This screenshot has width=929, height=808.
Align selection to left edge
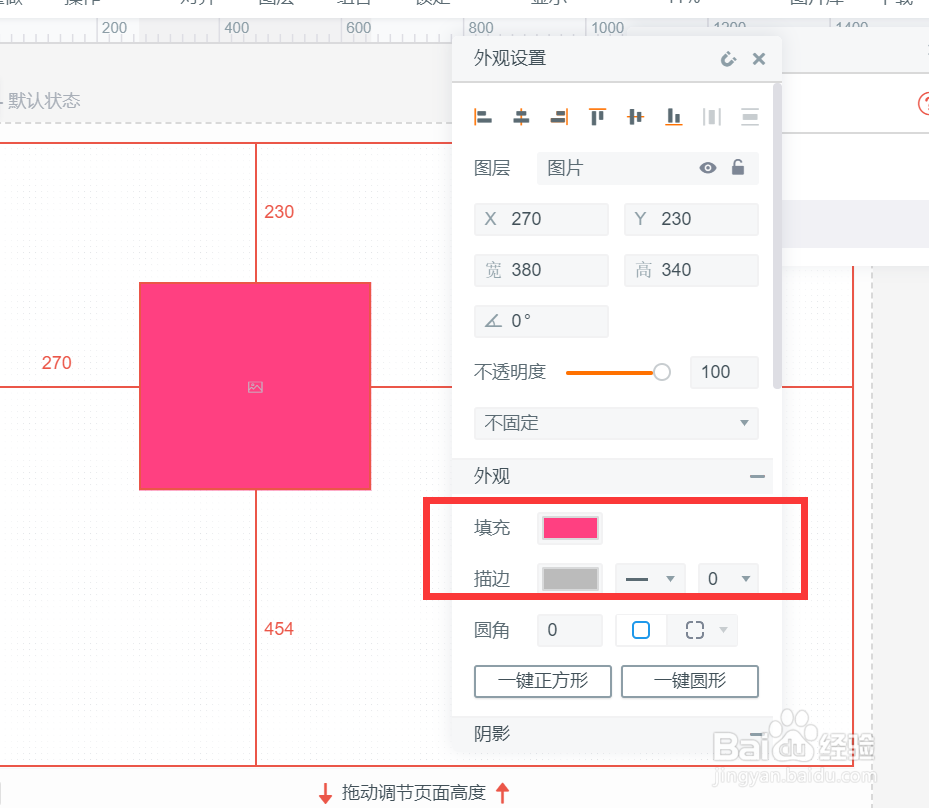click(x=483, y=117)
